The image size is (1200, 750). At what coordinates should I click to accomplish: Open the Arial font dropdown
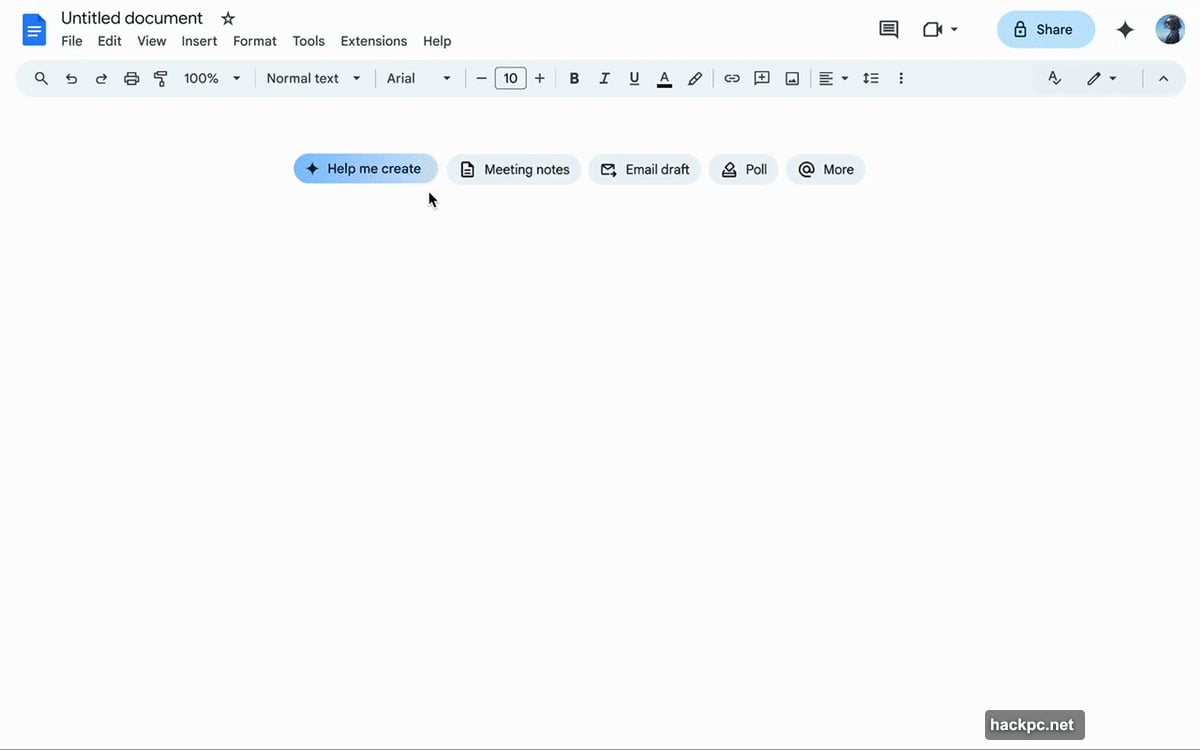417,78
